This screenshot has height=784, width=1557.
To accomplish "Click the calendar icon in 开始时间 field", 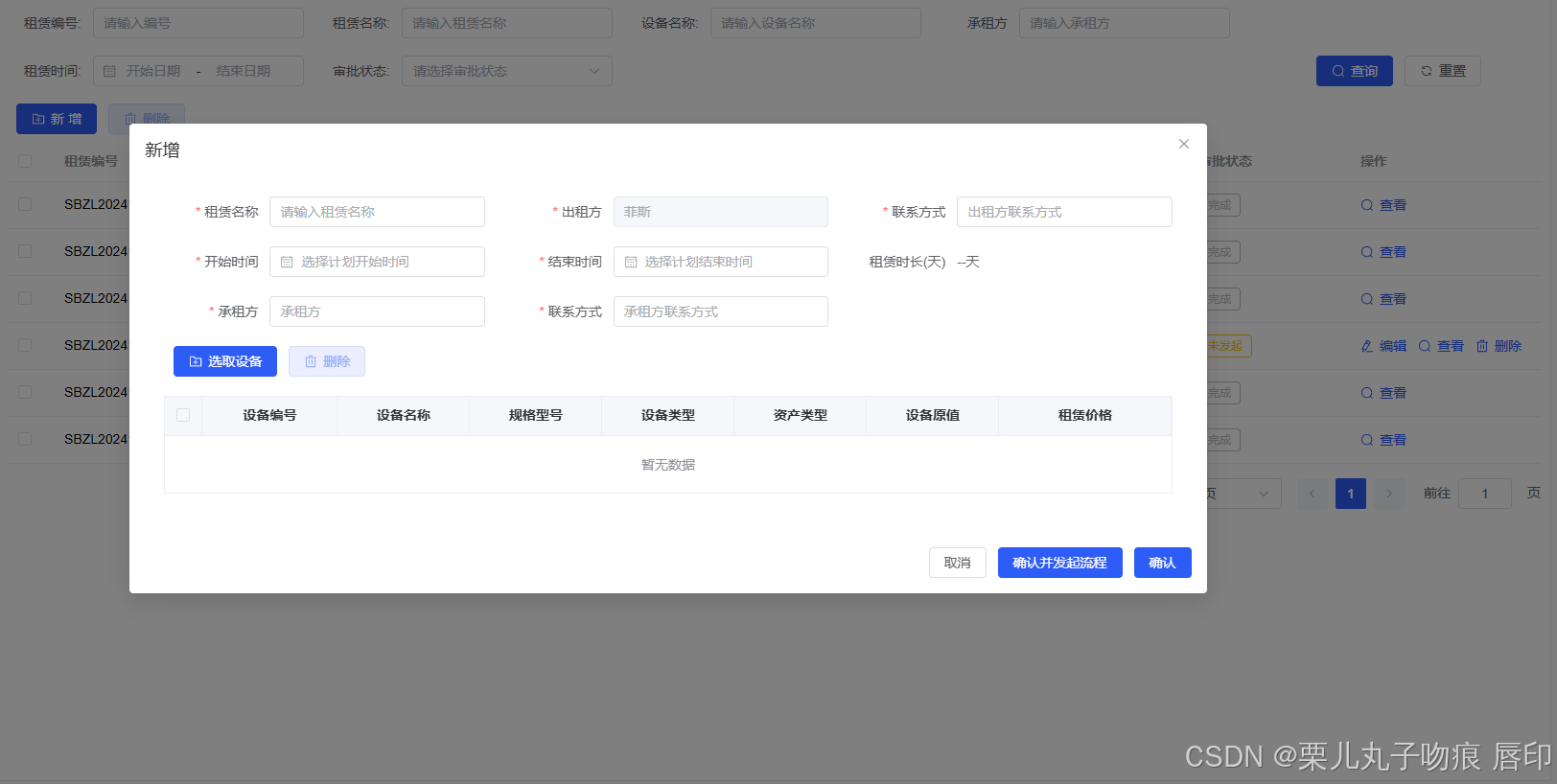I will coord(287,262).
